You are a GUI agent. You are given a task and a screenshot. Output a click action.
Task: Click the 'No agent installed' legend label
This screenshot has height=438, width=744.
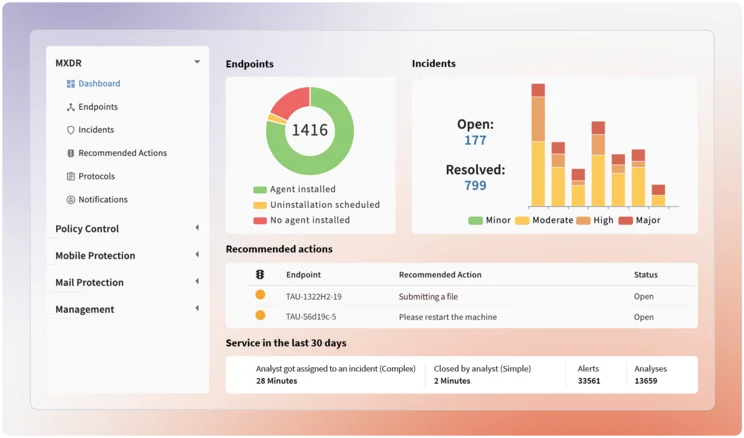coord(310,220)
